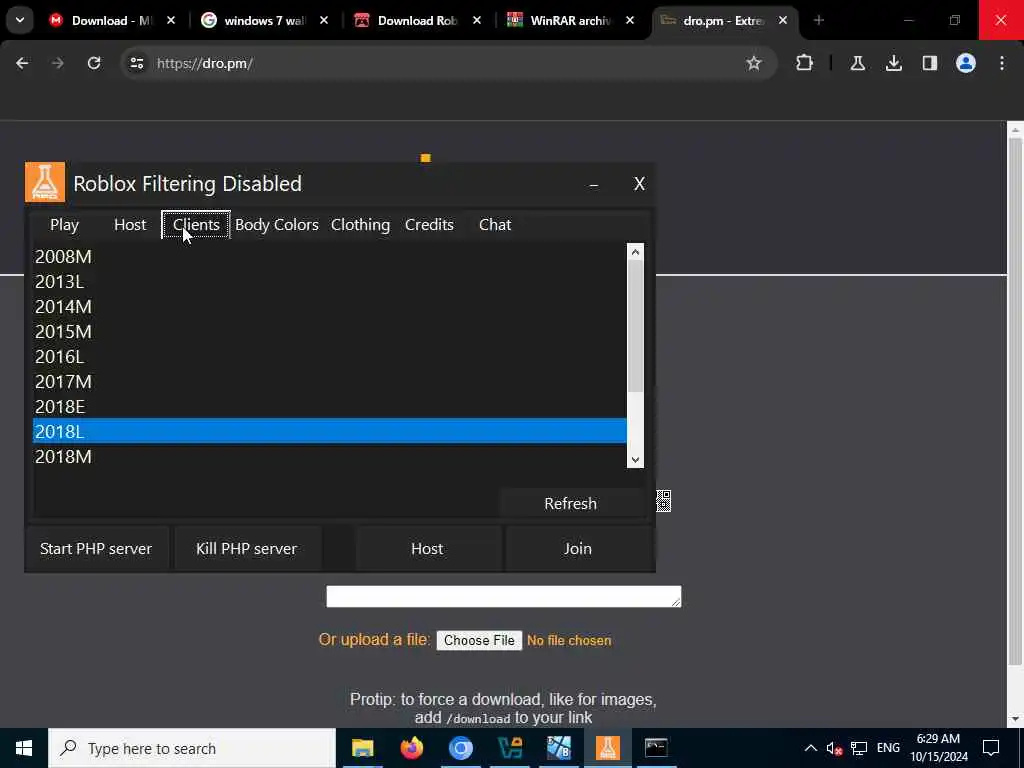
Task: Open the notification center icon
Action: (x=991, y=748)
